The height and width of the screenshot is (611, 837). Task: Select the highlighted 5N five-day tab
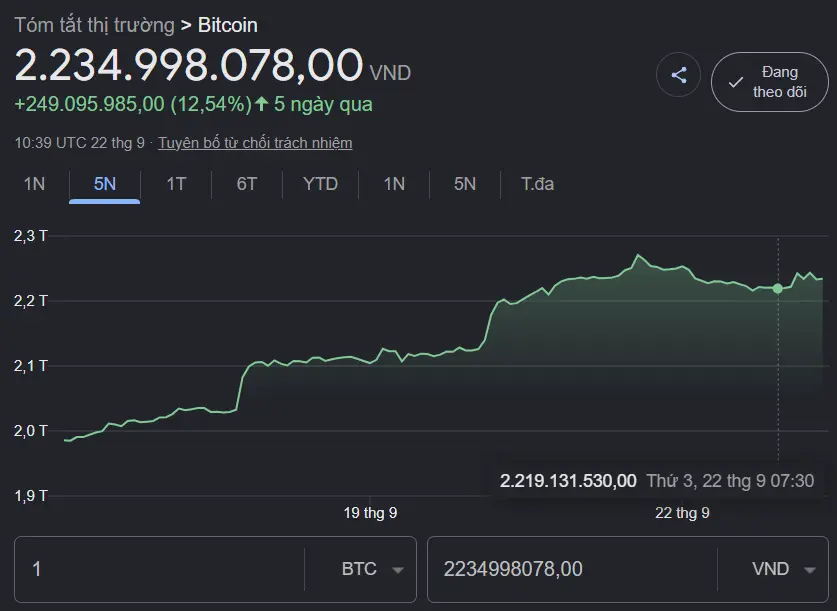[x=105, y=184]
